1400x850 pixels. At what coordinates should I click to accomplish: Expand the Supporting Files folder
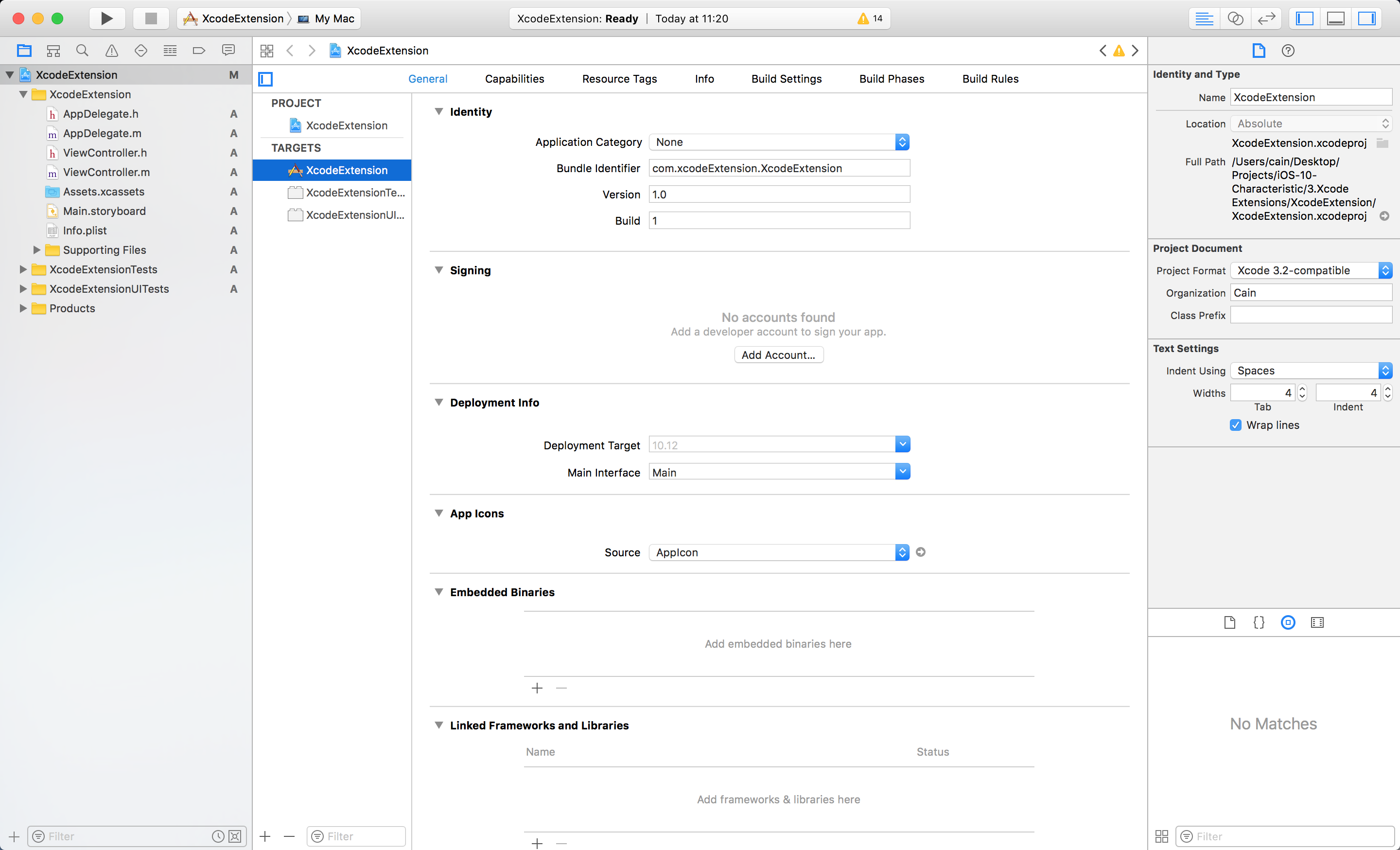click(x=37, y=250)
